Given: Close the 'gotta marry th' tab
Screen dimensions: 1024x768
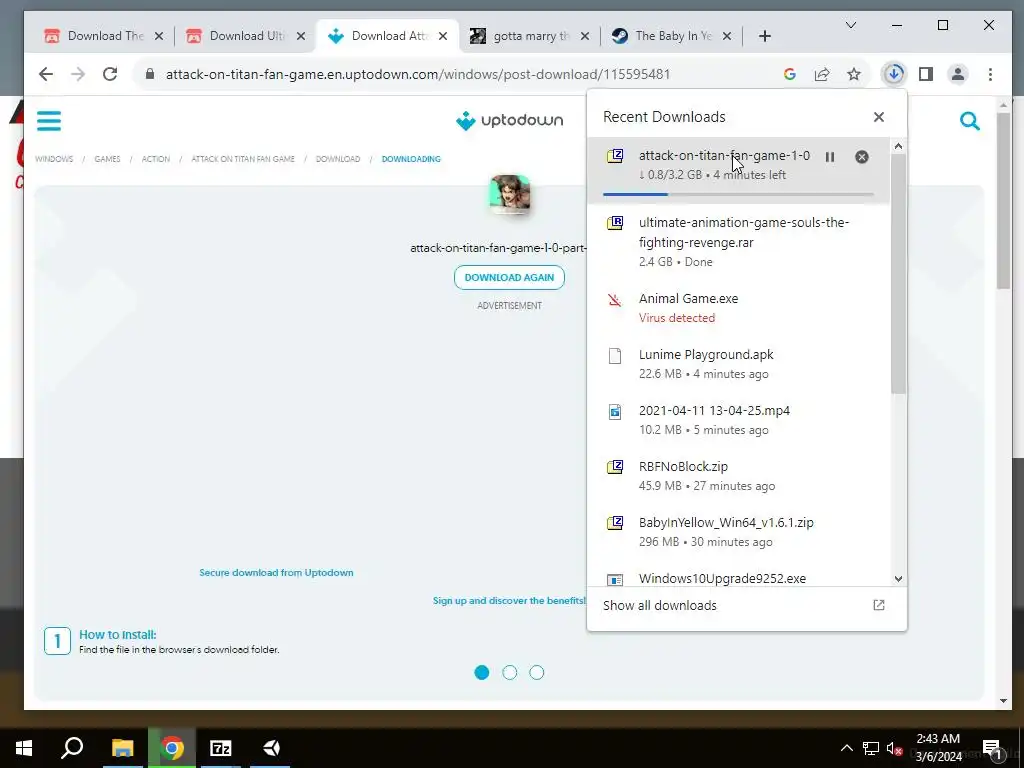Looking at the screenshot, I should click(x=585, y=36).
